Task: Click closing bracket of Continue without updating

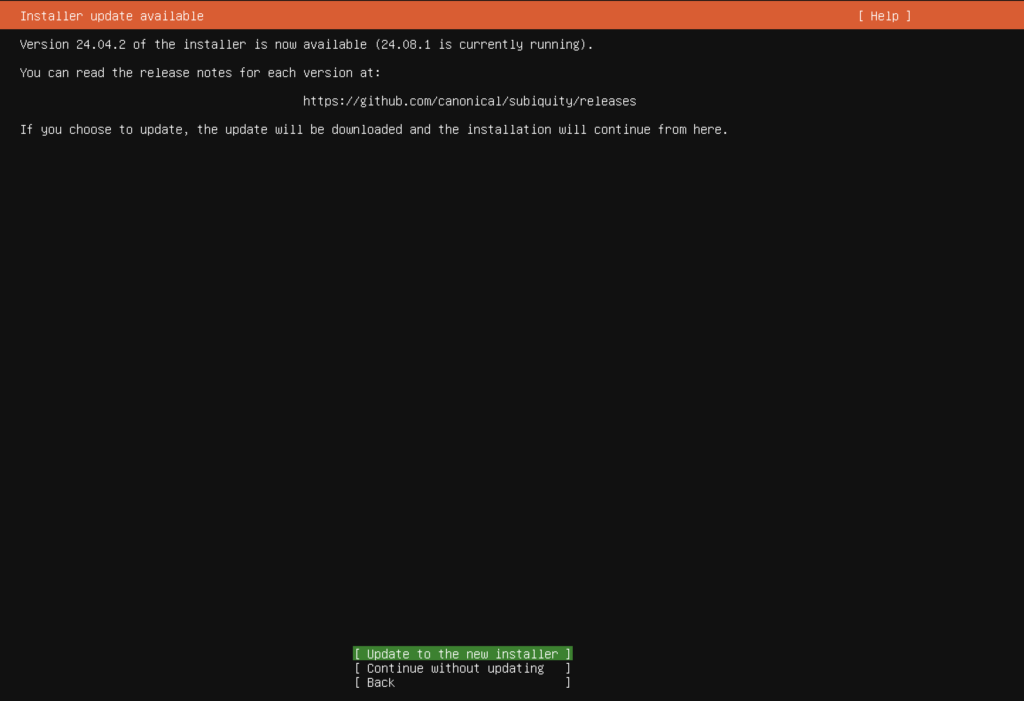Action: click(x=568, y=668)
